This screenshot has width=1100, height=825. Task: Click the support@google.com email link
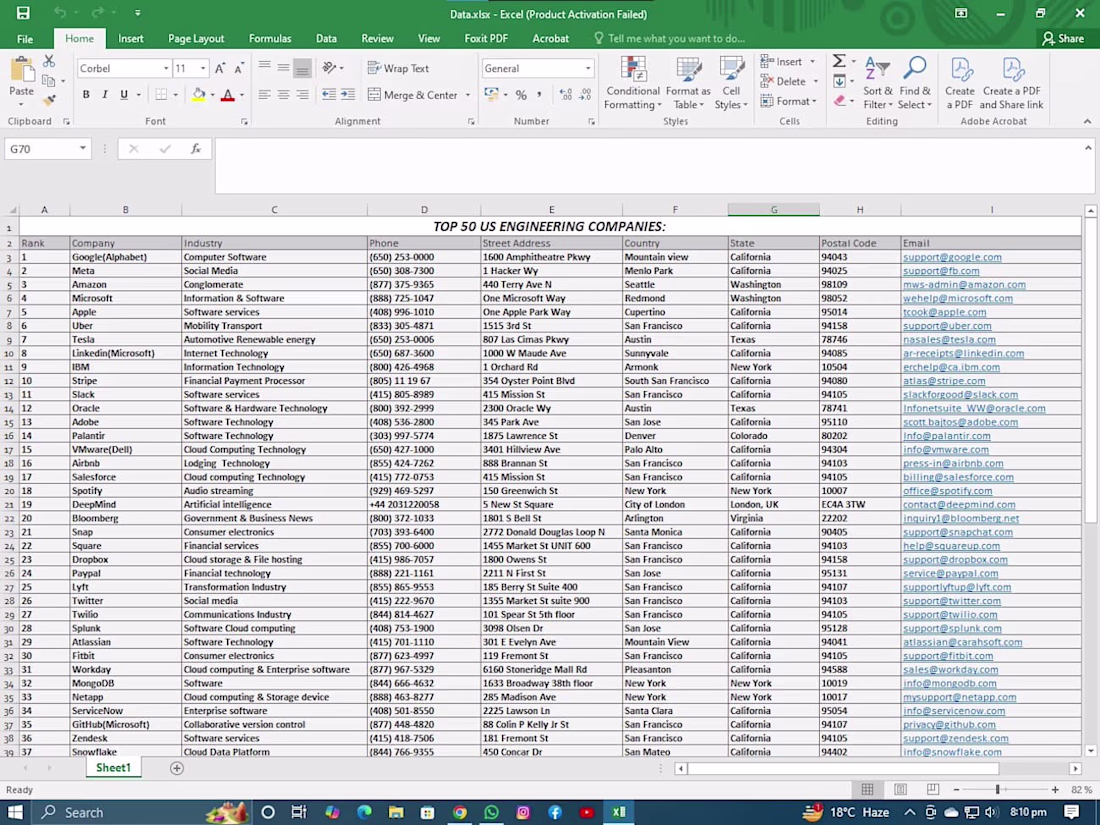tap(951, 257)
